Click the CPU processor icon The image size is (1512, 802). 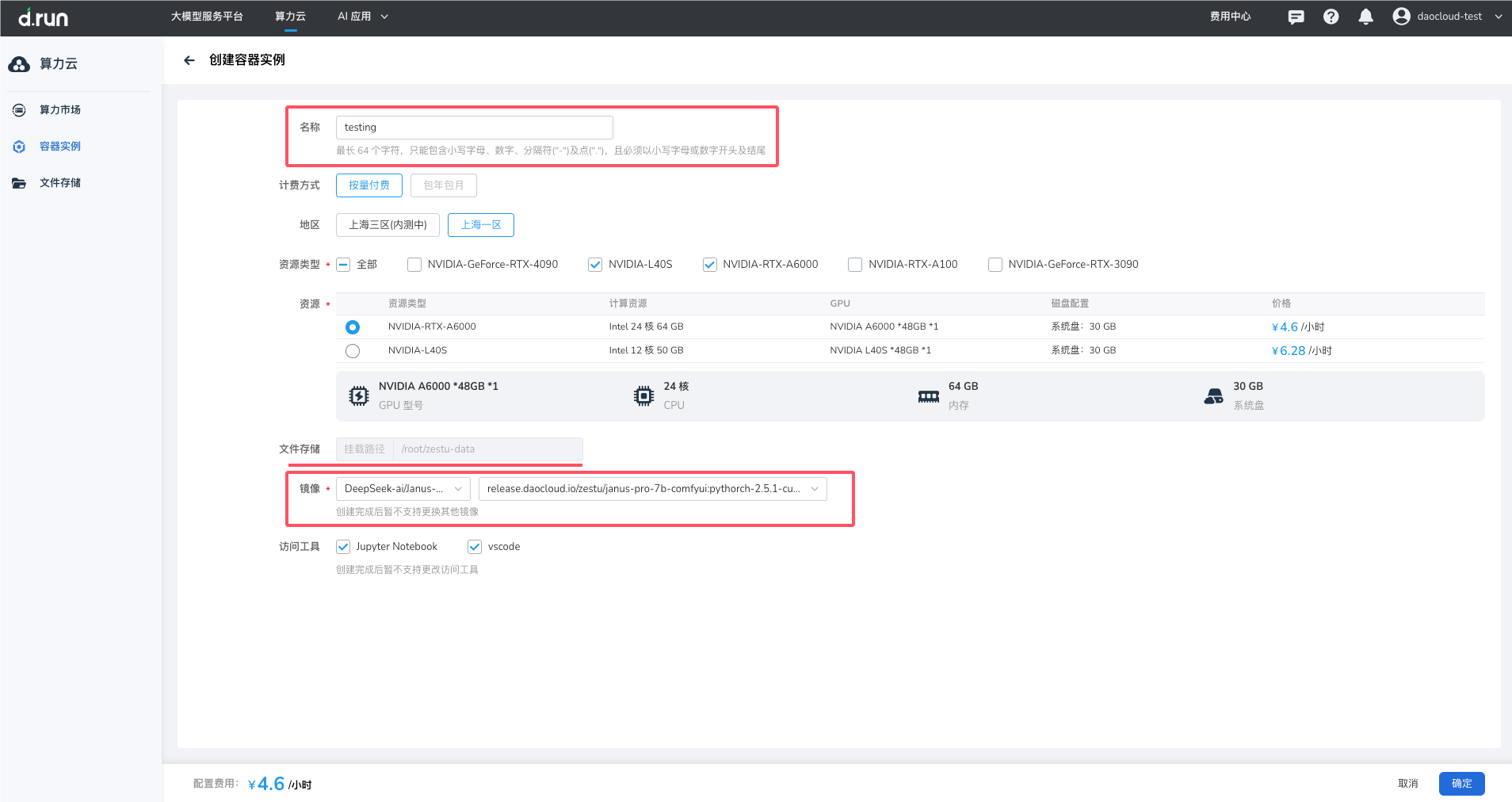click(644, 396)
